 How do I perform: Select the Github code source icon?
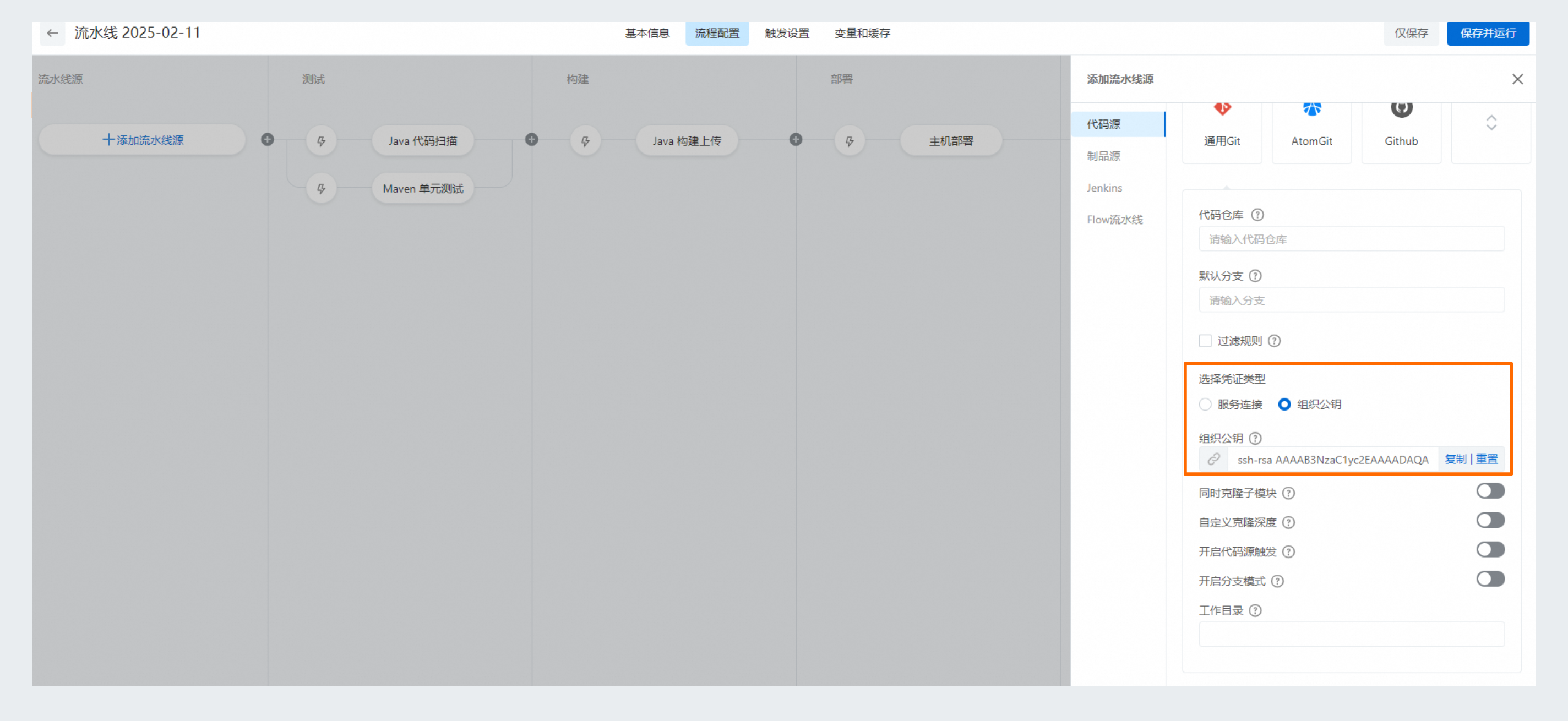click(1401, 132)
